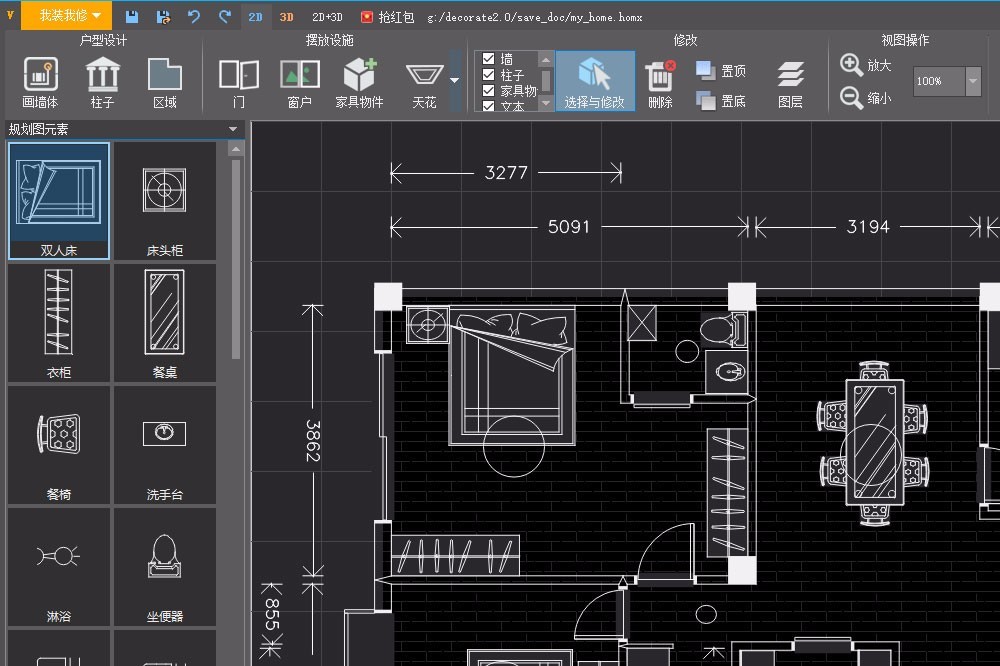The image size is (1000, 666).
Task: Toggle the 柱子 column checkbox
Action: coord(489,75)
